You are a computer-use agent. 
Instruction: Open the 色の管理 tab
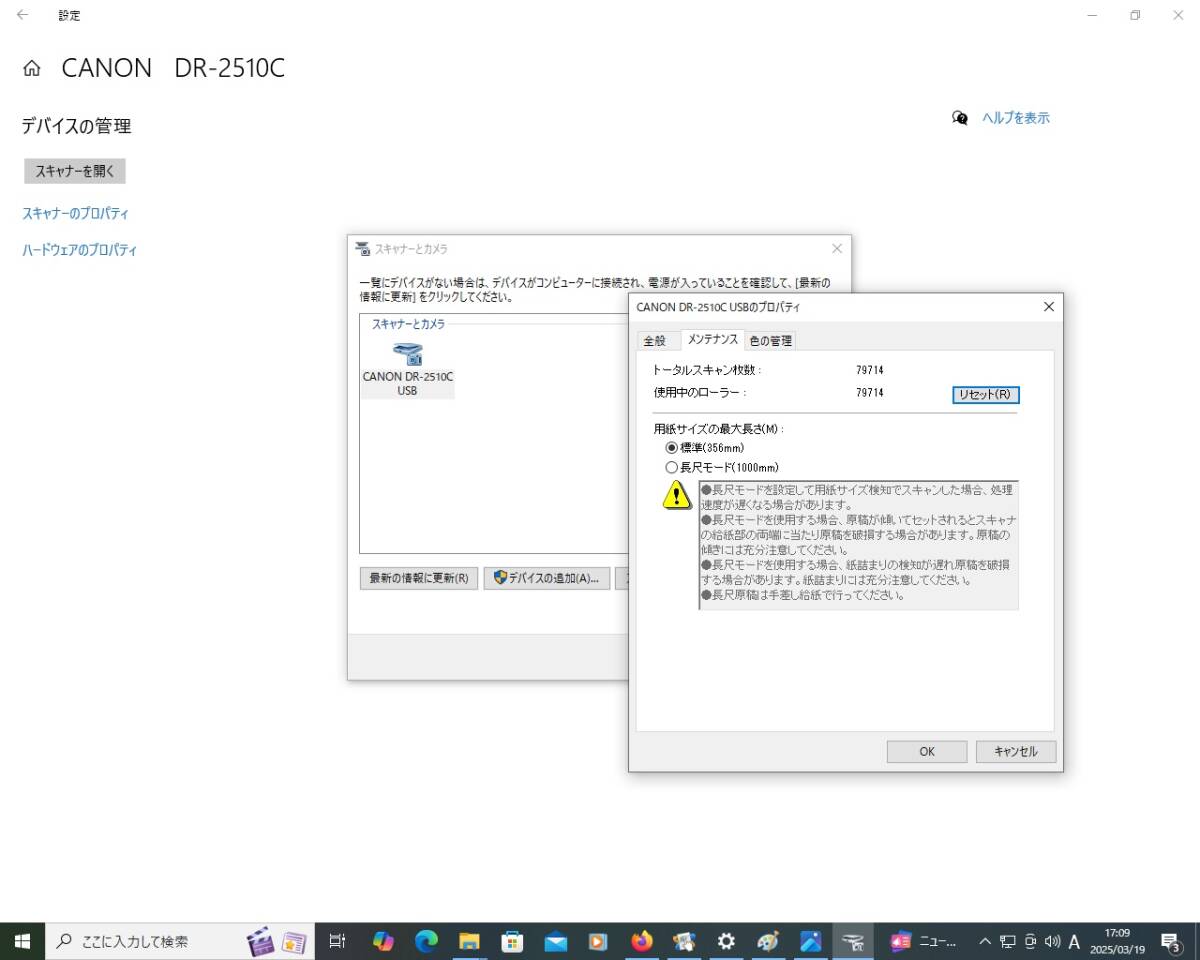click(x=770, y=341)
